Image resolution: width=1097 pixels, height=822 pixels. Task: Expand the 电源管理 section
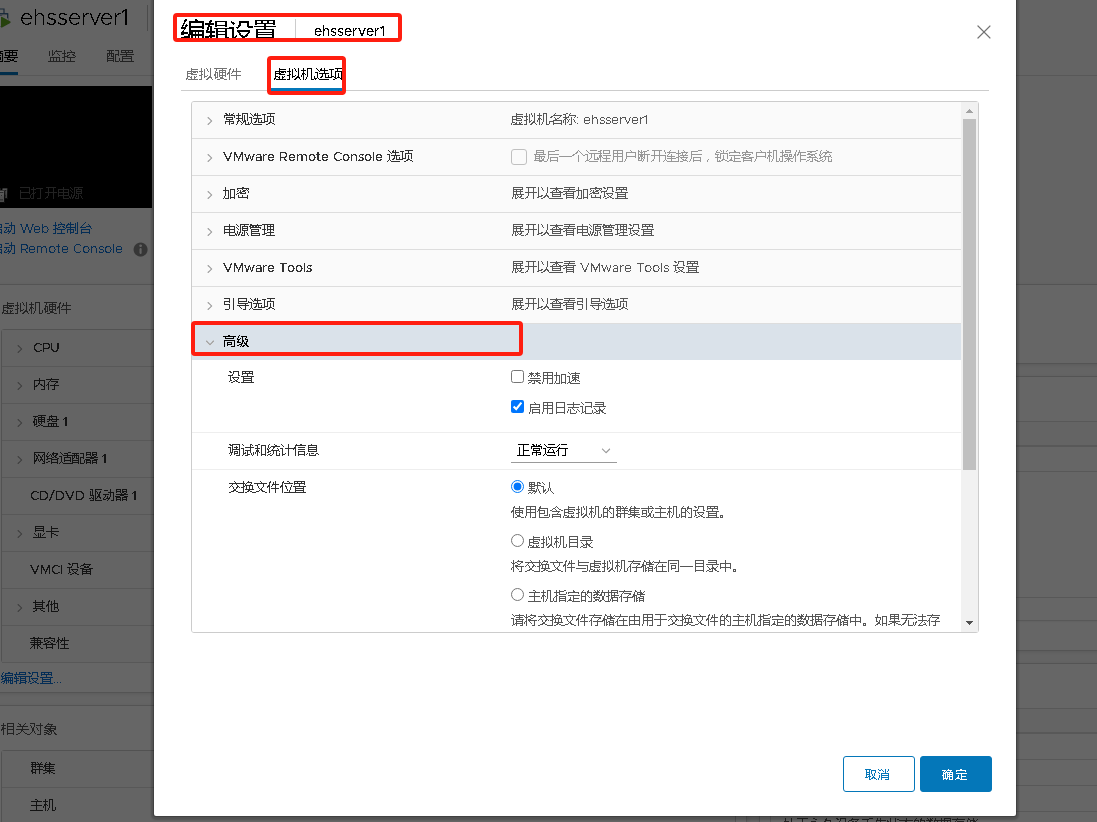pos(209,231)
